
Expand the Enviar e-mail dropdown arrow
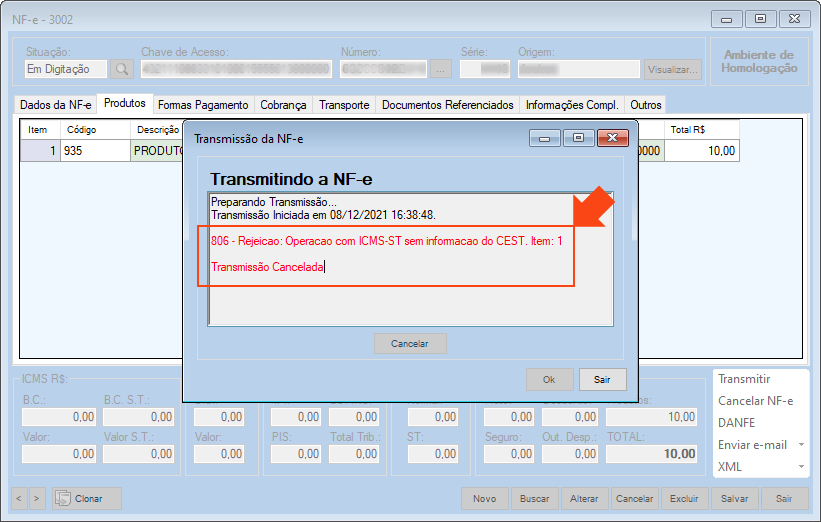click(801, 445)
